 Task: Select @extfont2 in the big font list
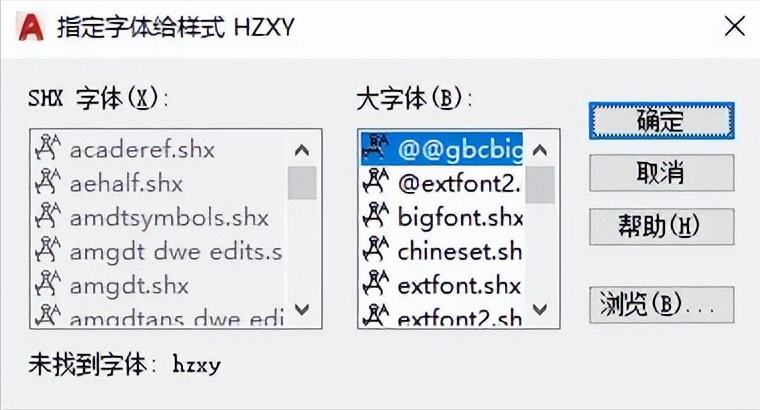click(442, 183)
